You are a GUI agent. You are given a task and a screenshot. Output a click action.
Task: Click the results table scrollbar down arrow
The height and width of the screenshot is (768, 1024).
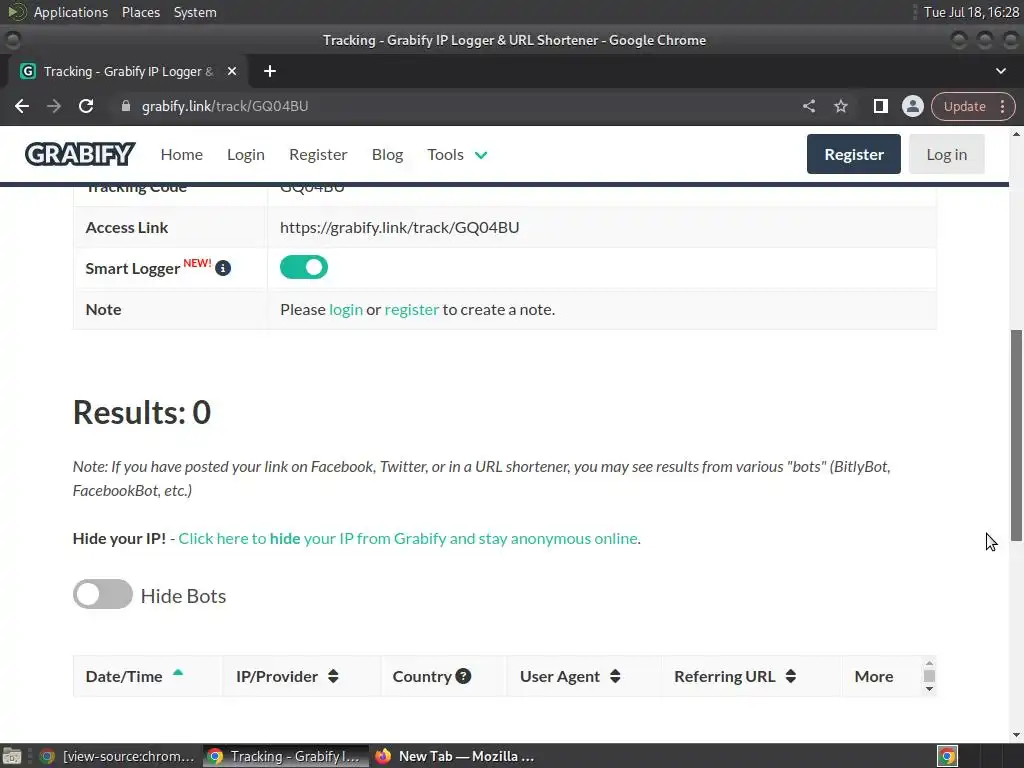(x=929, y=689)
